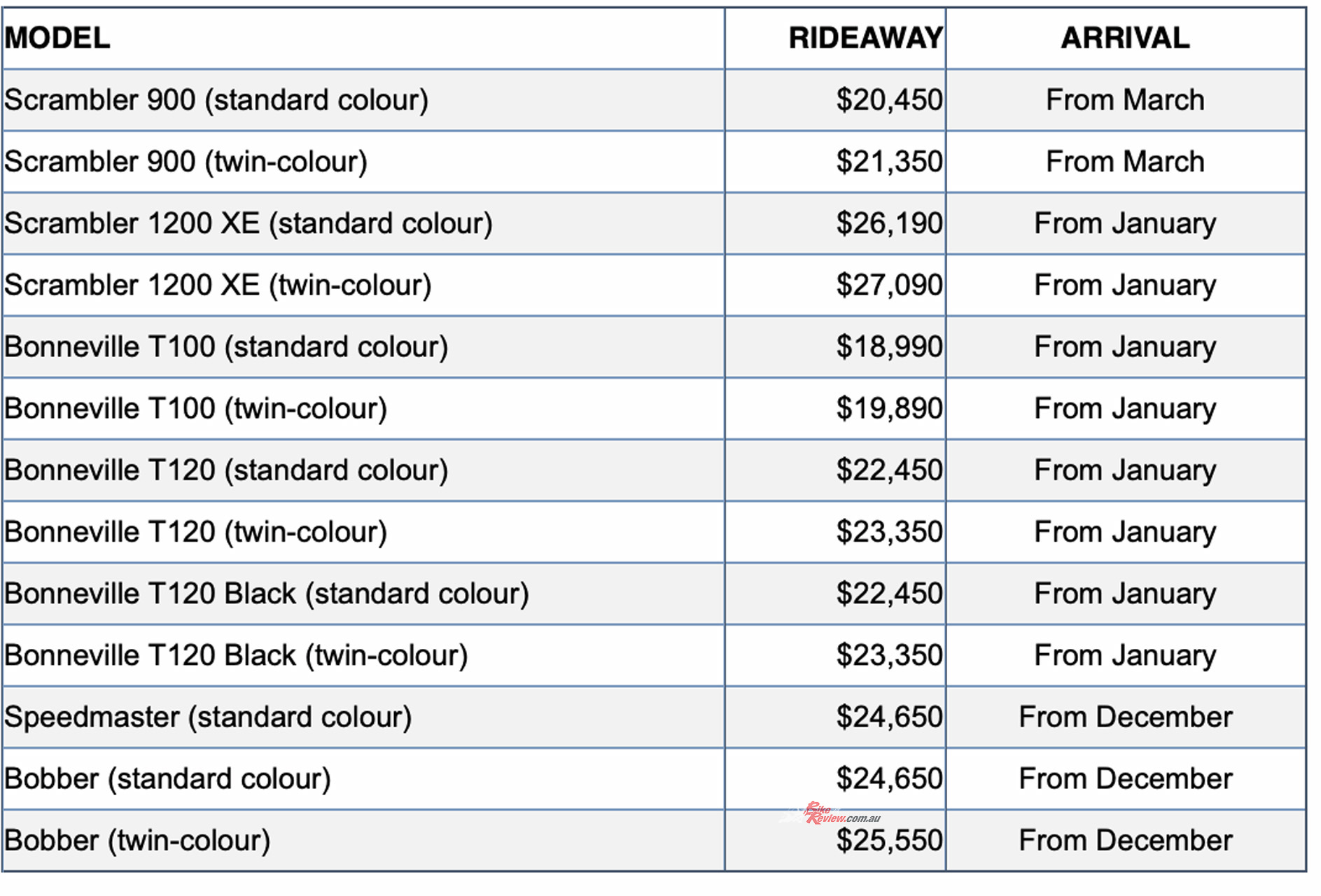The height and width of the screenshot is (896, 1321).
Task: Select the Scrambler 900 (standard colour) cell
Action: (x=216, y=100)
